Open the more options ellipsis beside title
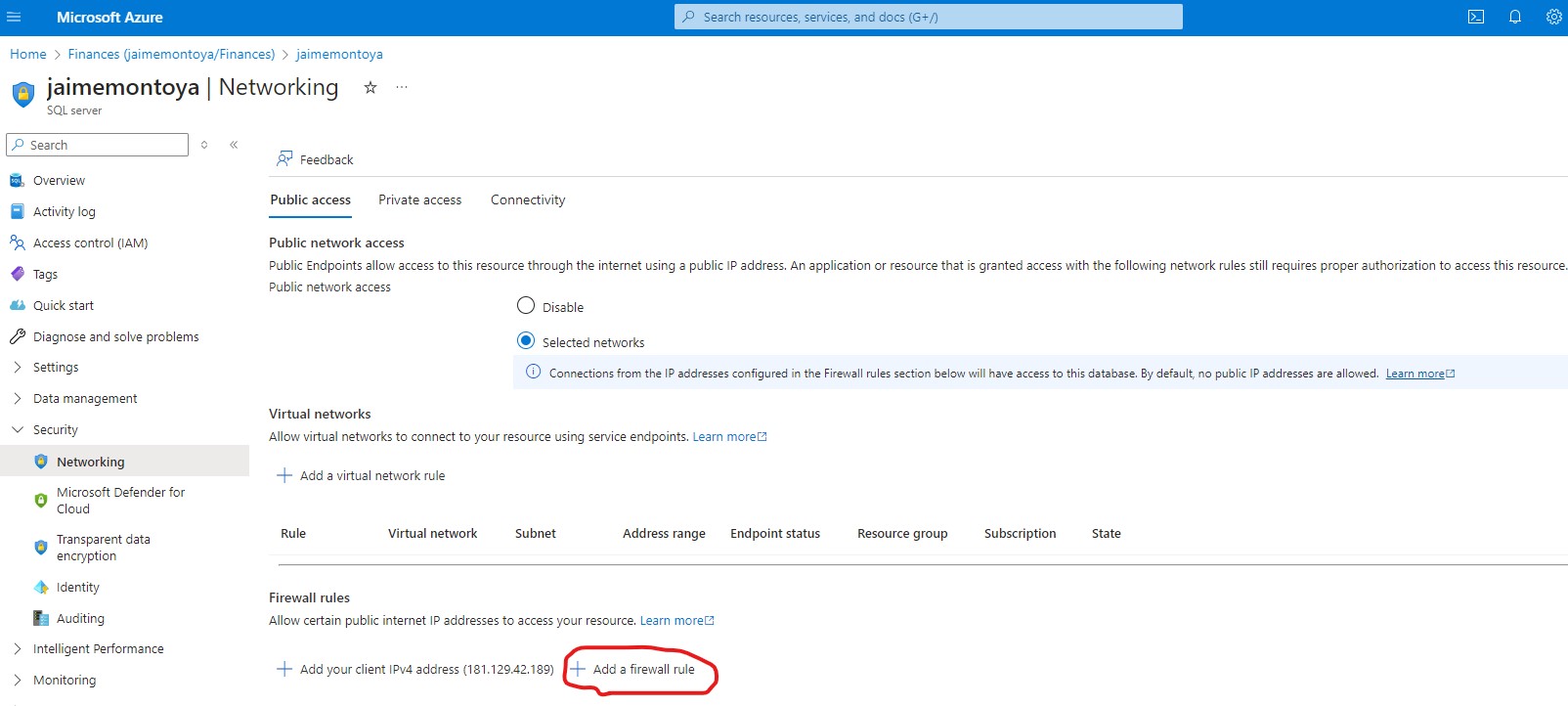This screenshot has width=1568, height=706. coord(402,87)
